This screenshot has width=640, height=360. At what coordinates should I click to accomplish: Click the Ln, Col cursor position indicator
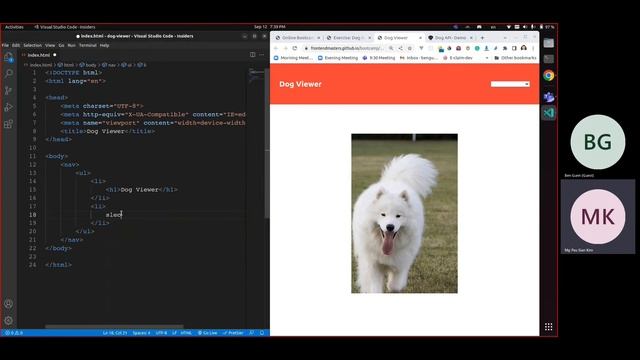point(115,333)
